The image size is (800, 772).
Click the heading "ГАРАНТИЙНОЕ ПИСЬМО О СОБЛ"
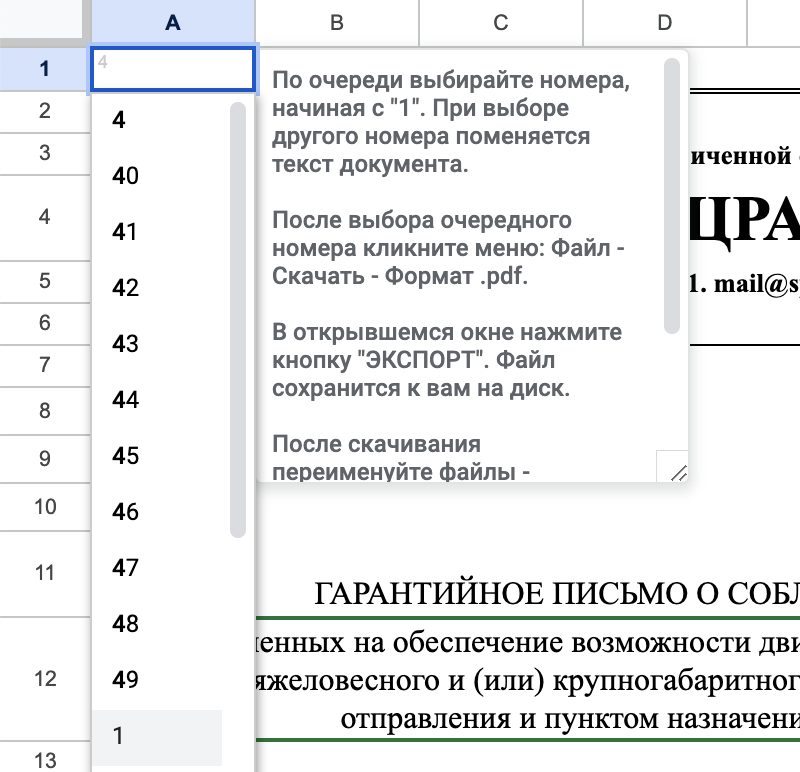557,594
